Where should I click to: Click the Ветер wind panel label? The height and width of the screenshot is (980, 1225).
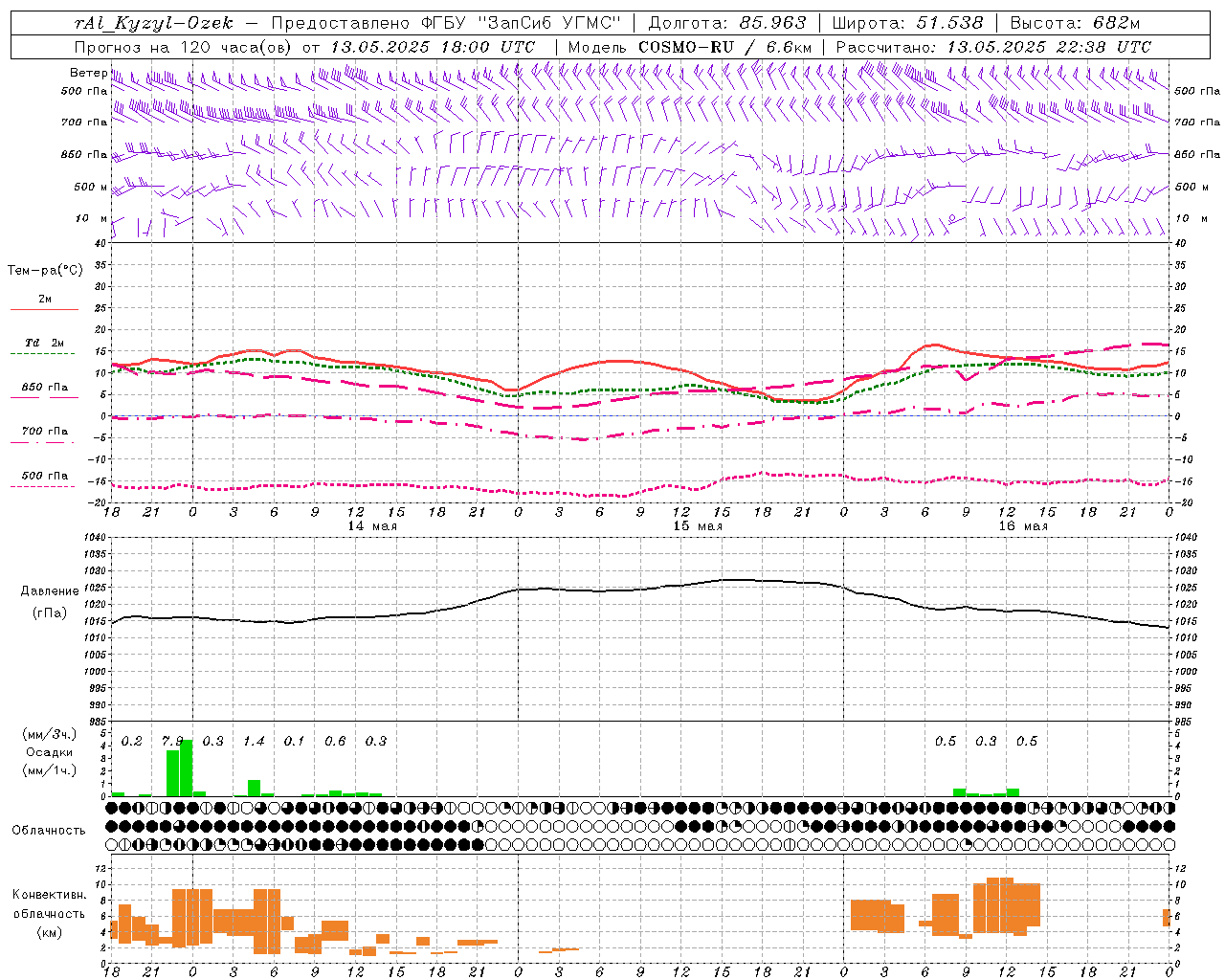click(x=88, y=73)
